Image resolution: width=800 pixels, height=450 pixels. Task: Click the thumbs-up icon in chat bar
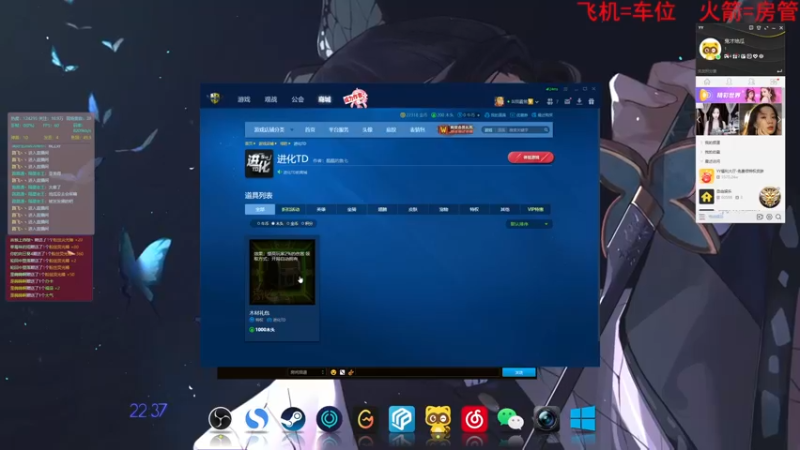[x=351, y=372]
